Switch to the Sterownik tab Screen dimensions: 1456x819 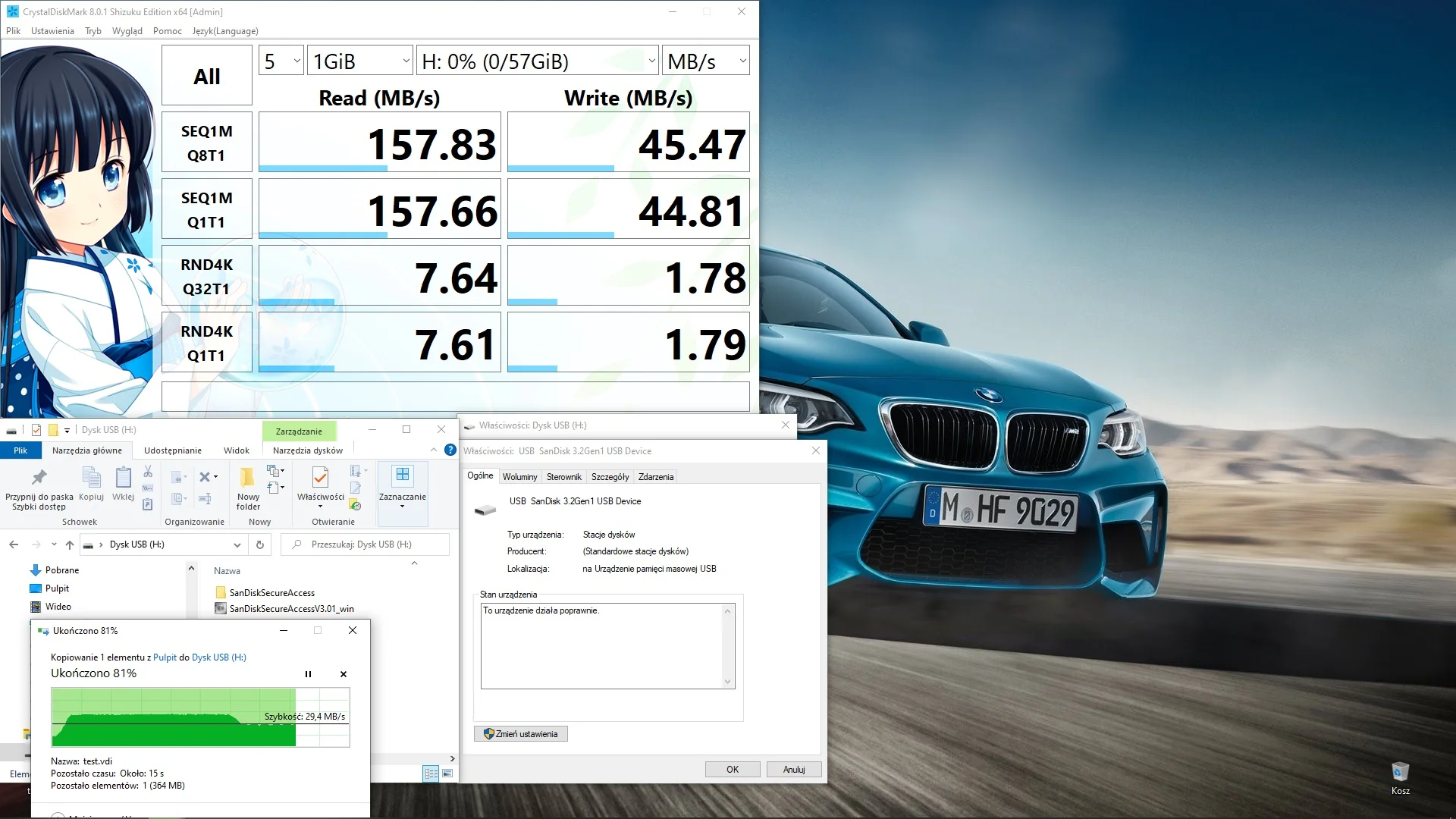tap(563, 477)
